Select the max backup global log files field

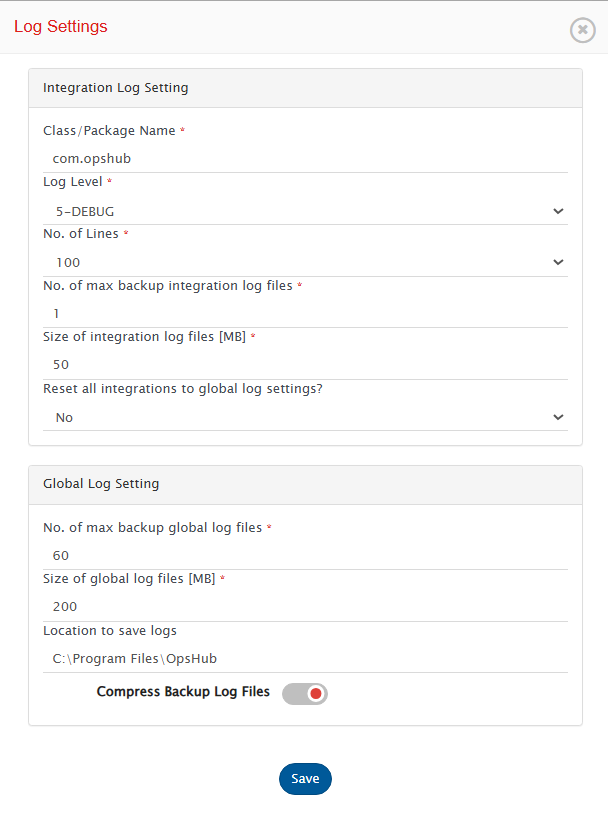point(305,555)
